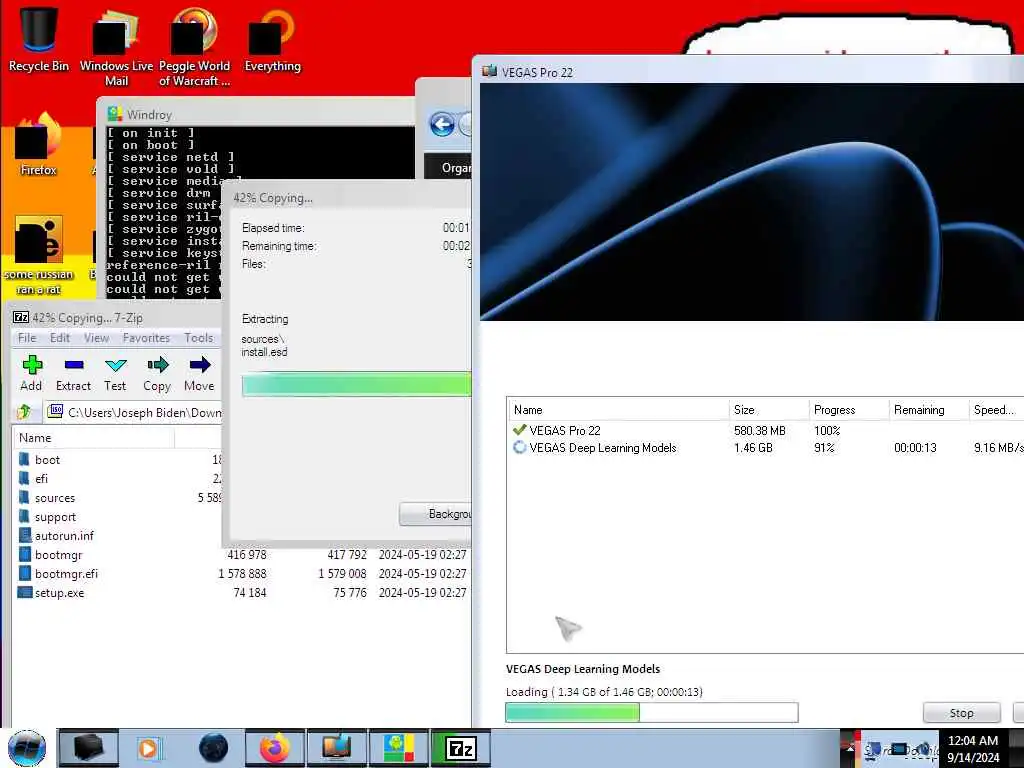Open the Favorites menu in 7-Zip

(146, 338)
